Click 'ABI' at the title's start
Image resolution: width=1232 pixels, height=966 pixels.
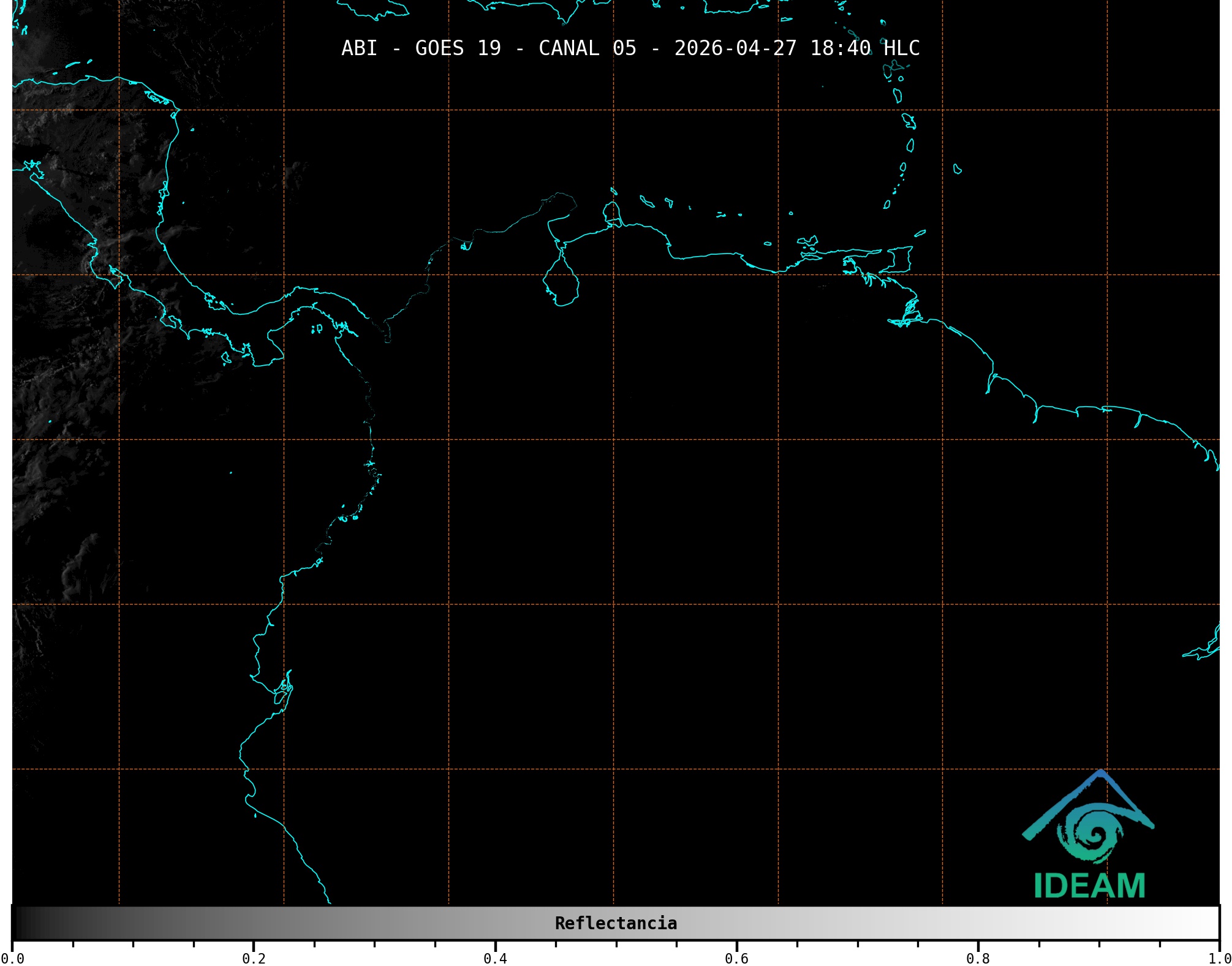(359, 48)
